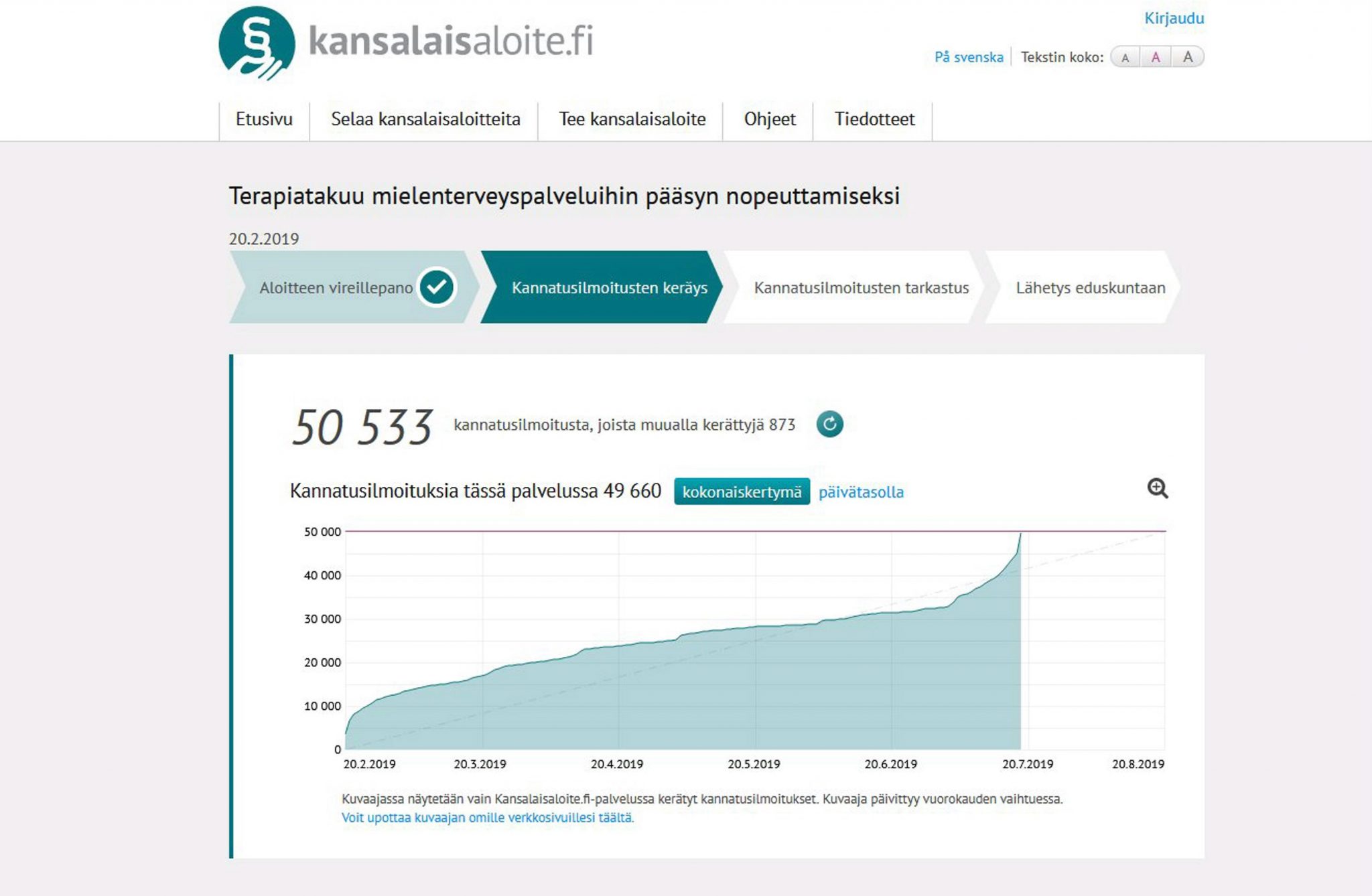Image resolution: width=1372 pixels, height=896 pixels.
Task: Open the Etusivu menu item
Action: click(x=264, y=119)
